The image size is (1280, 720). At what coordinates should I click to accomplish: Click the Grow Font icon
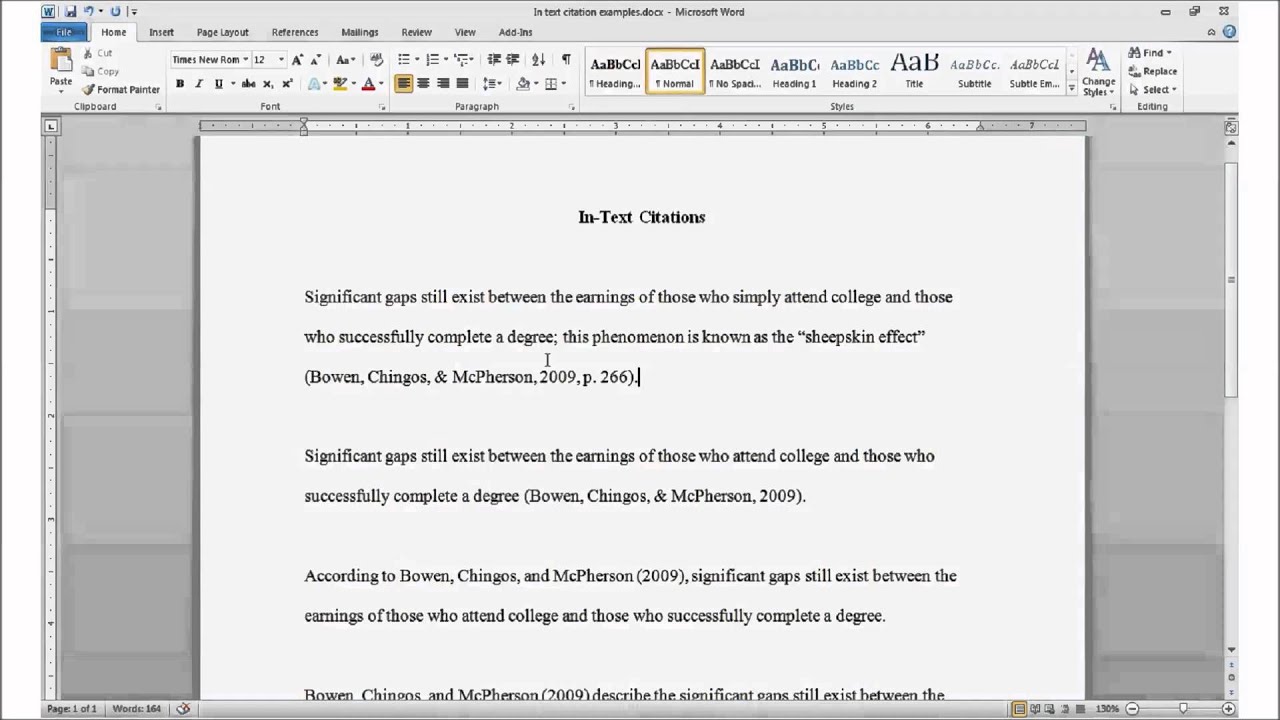pyautogui.click(x=297, y=60)
